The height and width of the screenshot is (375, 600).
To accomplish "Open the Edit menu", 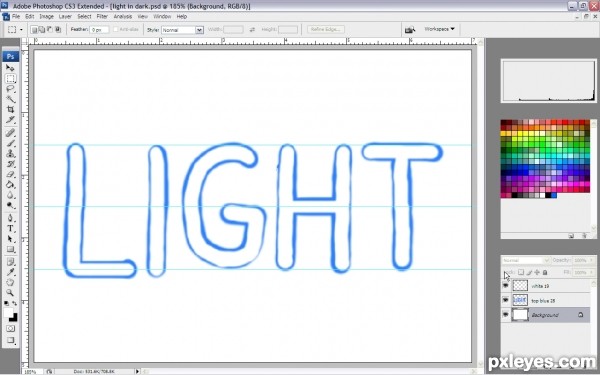I will (30, 16).
